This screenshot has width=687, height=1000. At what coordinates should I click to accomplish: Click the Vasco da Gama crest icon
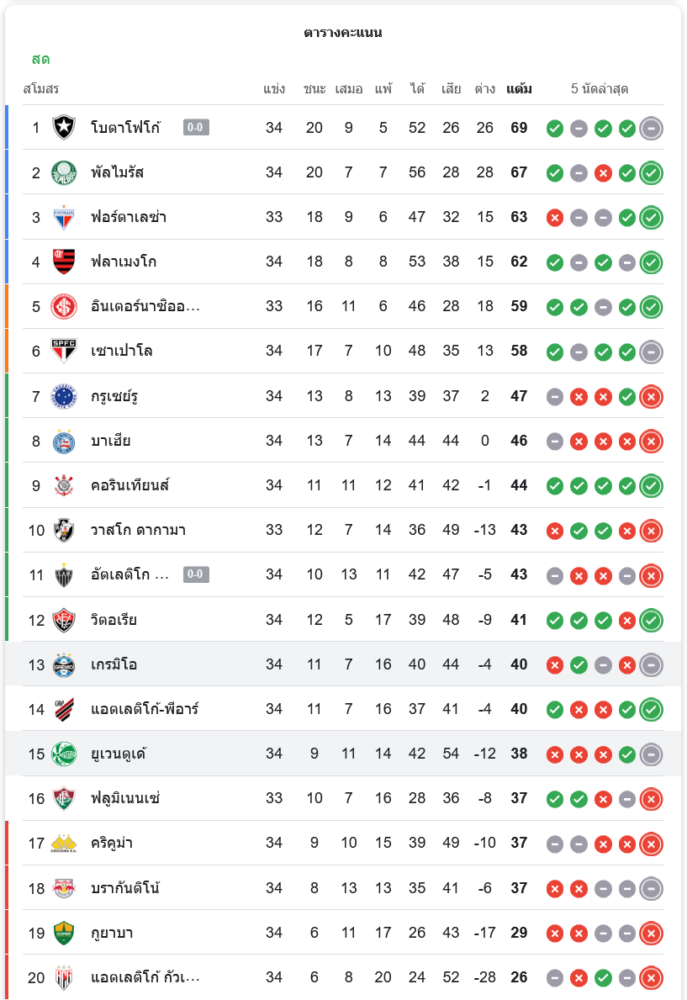pyautogui.click(x=64, y=530)
